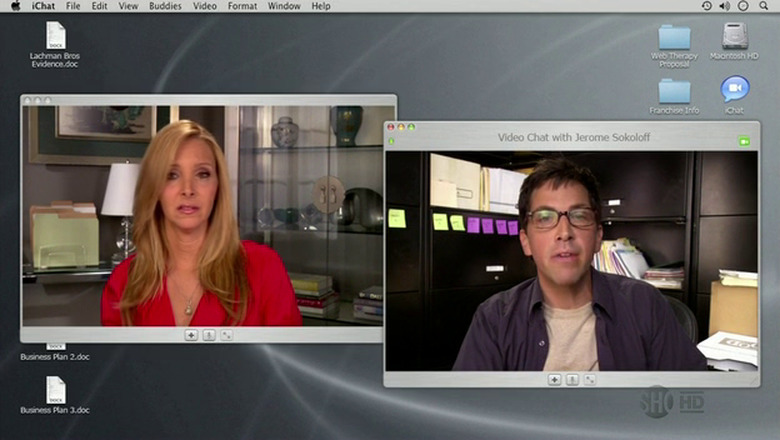This screenshot has width=780, height=440.
Task: Expand the left video window to full screen
Action: tap(227, 335)
